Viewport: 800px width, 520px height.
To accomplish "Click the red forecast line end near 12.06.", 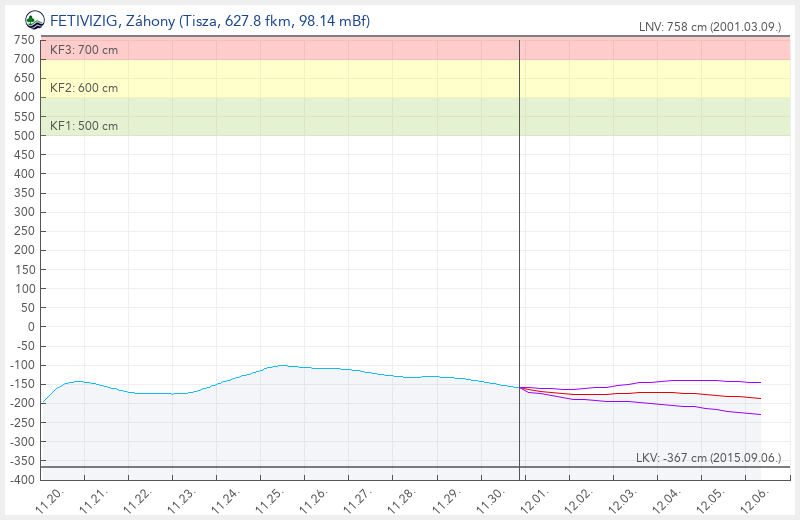I will [x=759, y=398].
